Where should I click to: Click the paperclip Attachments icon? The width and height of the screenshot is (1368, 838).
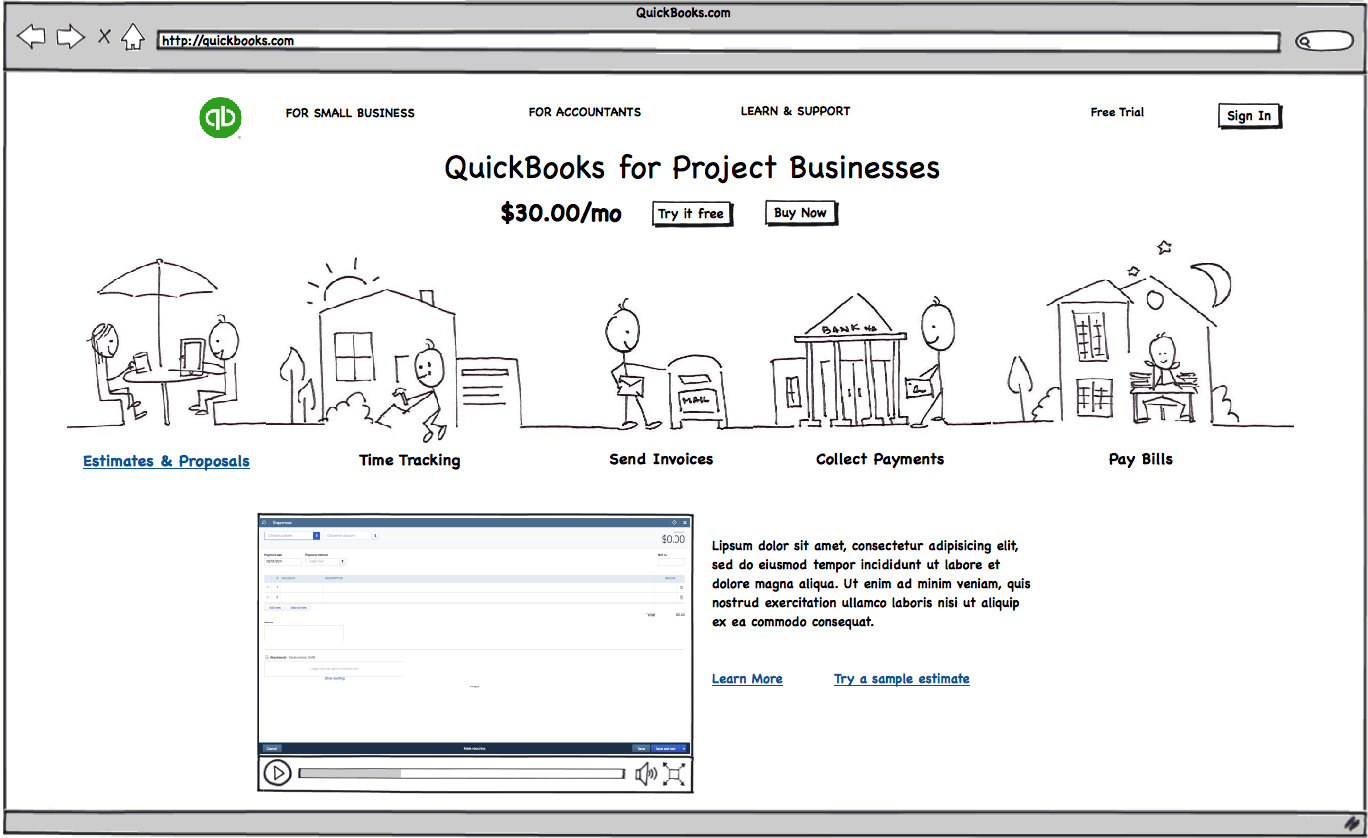tap(267, 657)
